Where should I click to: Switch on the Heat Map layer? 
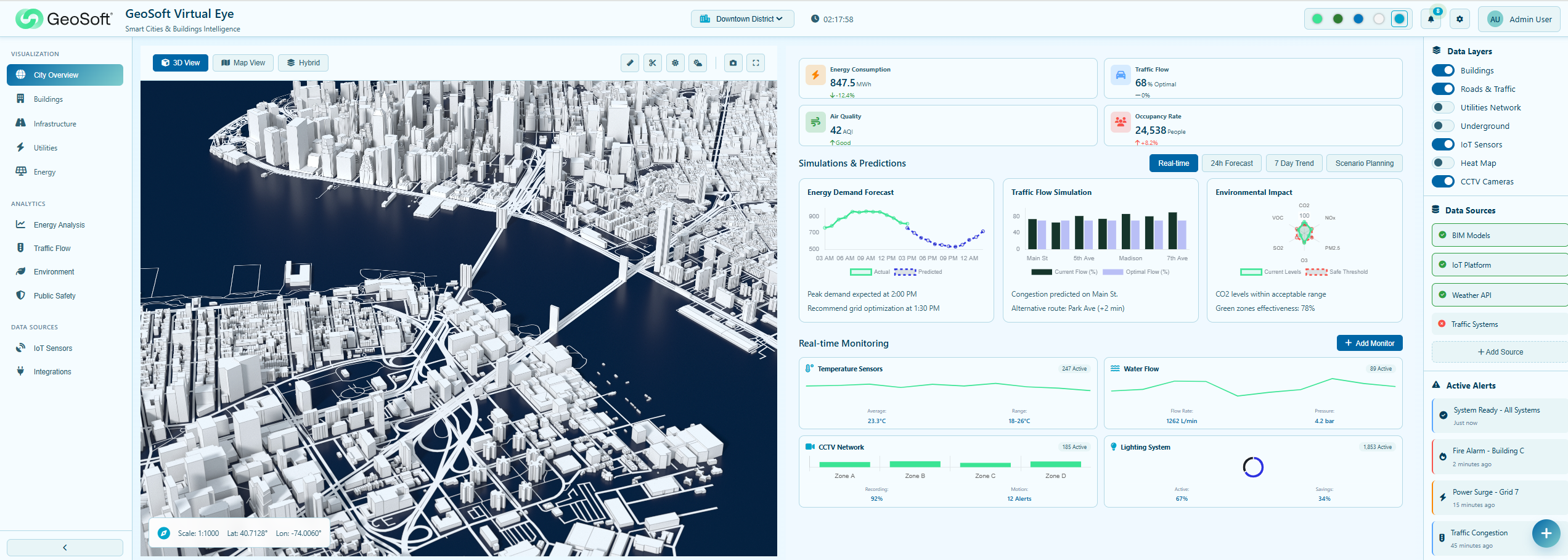click(x=1443, y=163)
